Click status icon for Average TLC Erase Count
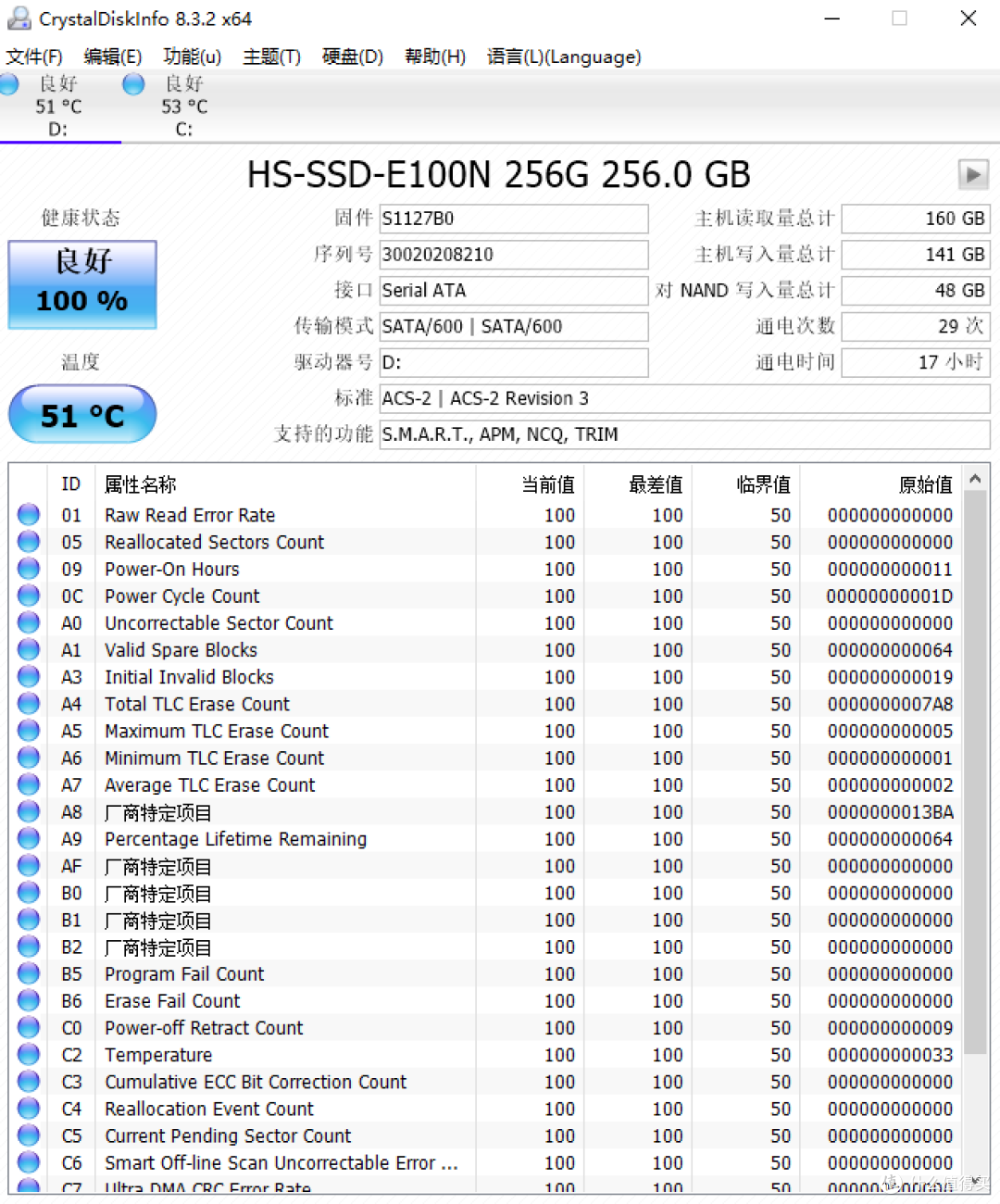This screenshot has width=1000, height=1204. click(29, 784)
